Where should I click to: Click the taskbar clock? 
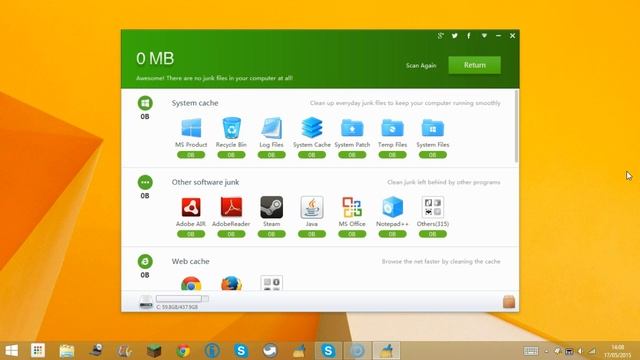[x=618, y=351]
